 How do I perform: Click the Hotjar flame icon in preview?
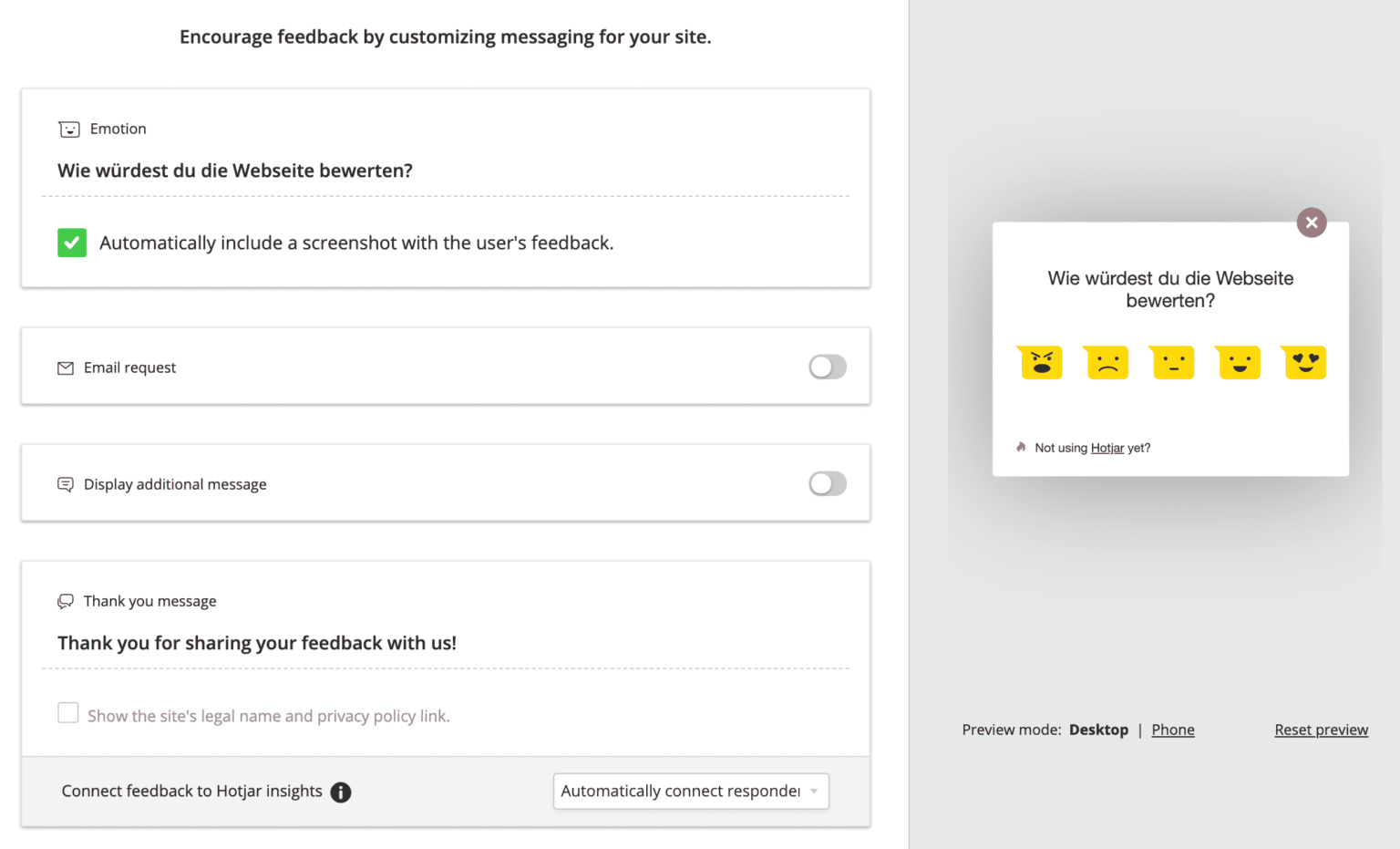click(x=1020, y=447)
